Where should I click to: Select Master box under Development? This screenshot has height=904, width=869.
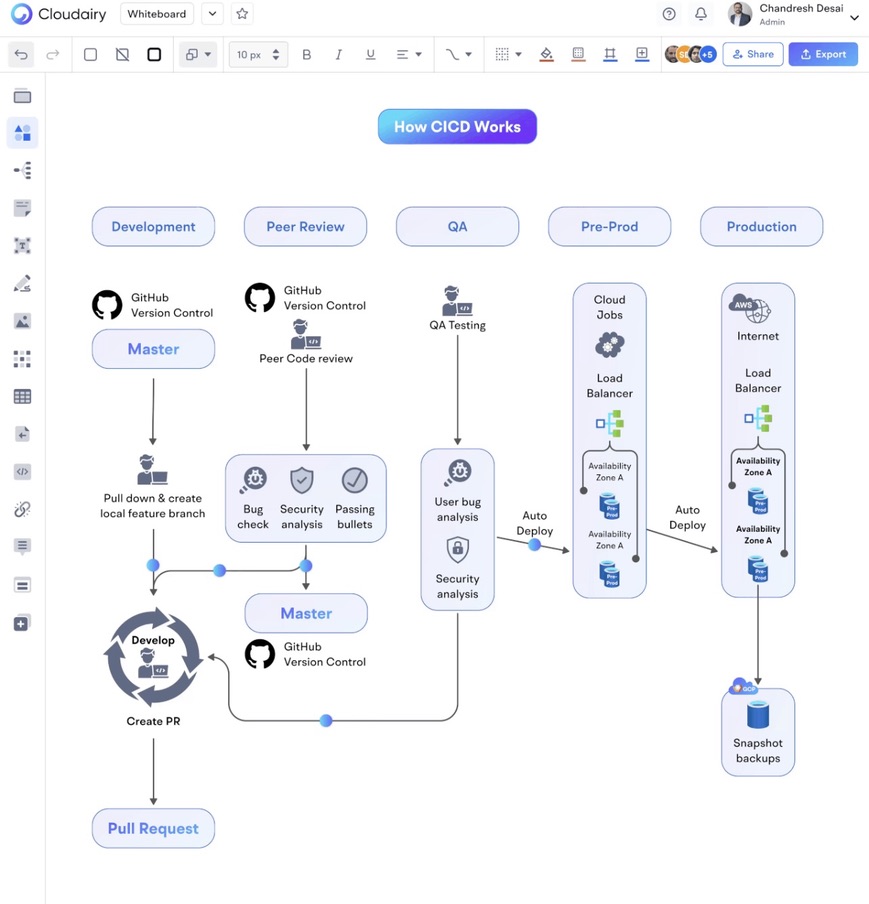[153, 349]
